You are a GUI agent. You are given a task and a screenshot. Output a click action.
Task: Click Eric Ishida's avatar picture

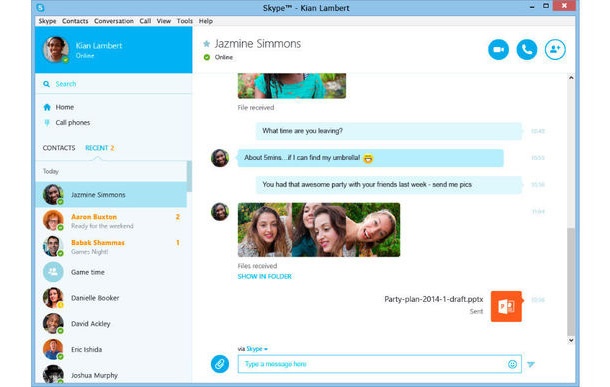[x=53, y=349]
